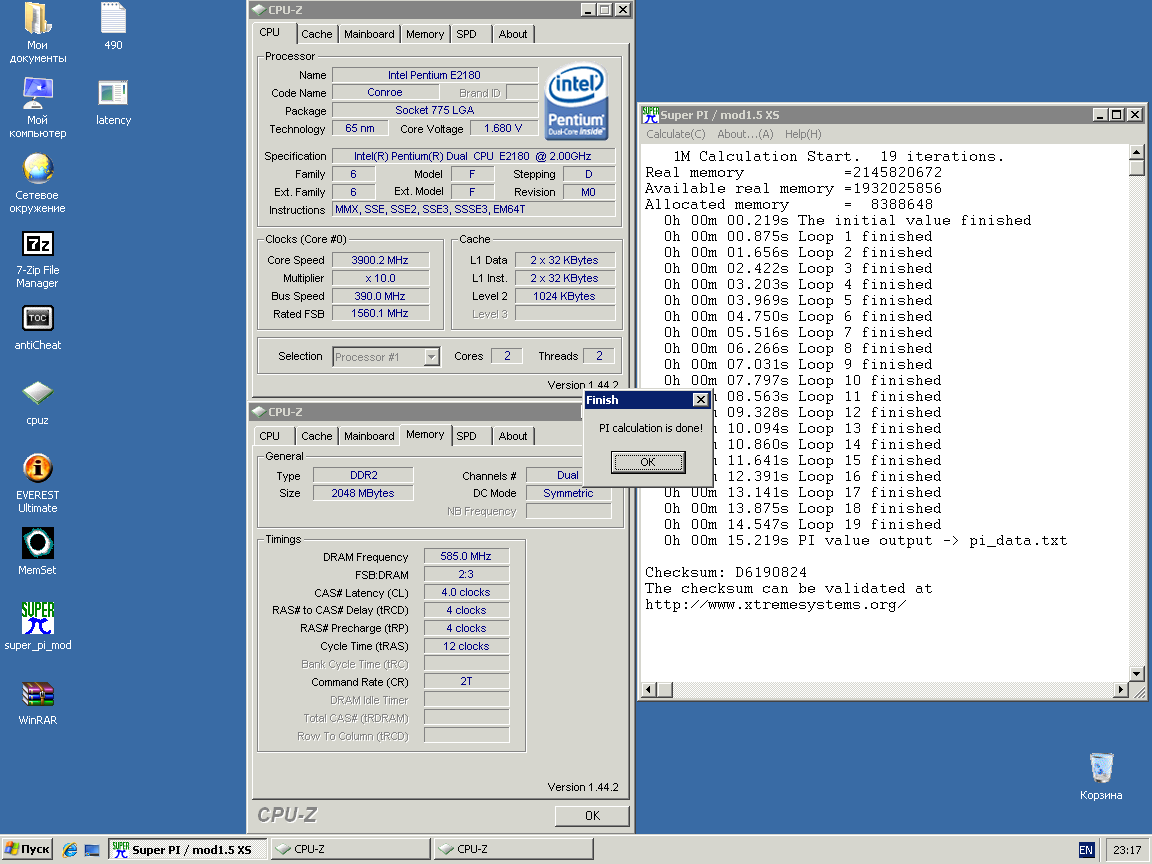Launch antiCheat desktop shortcut
The image size is (1152, 864).
point(37,328)
